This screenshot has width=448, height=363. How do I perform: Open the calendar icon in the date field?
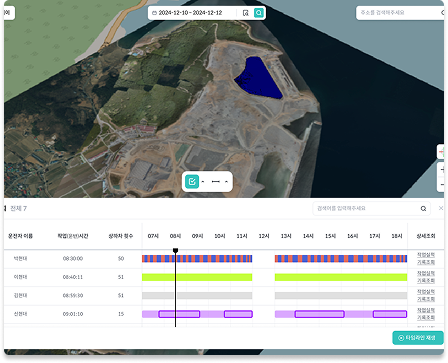154,13
